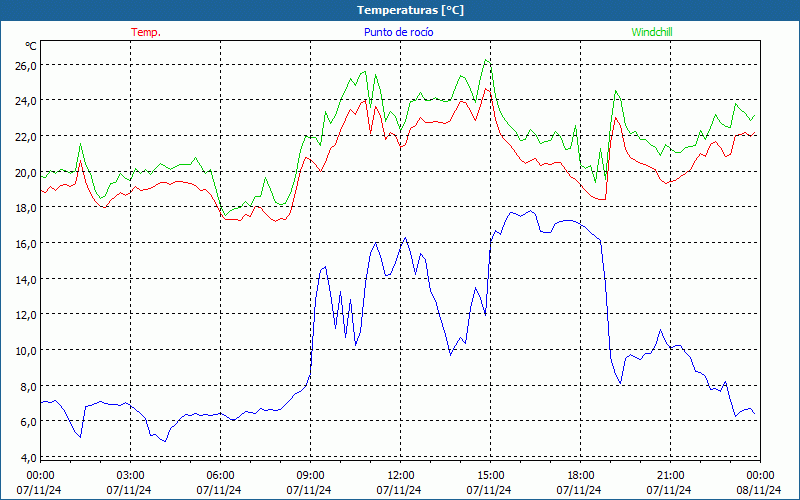
Task: Click the 03:00 time axis label
Action: point(131,476)
